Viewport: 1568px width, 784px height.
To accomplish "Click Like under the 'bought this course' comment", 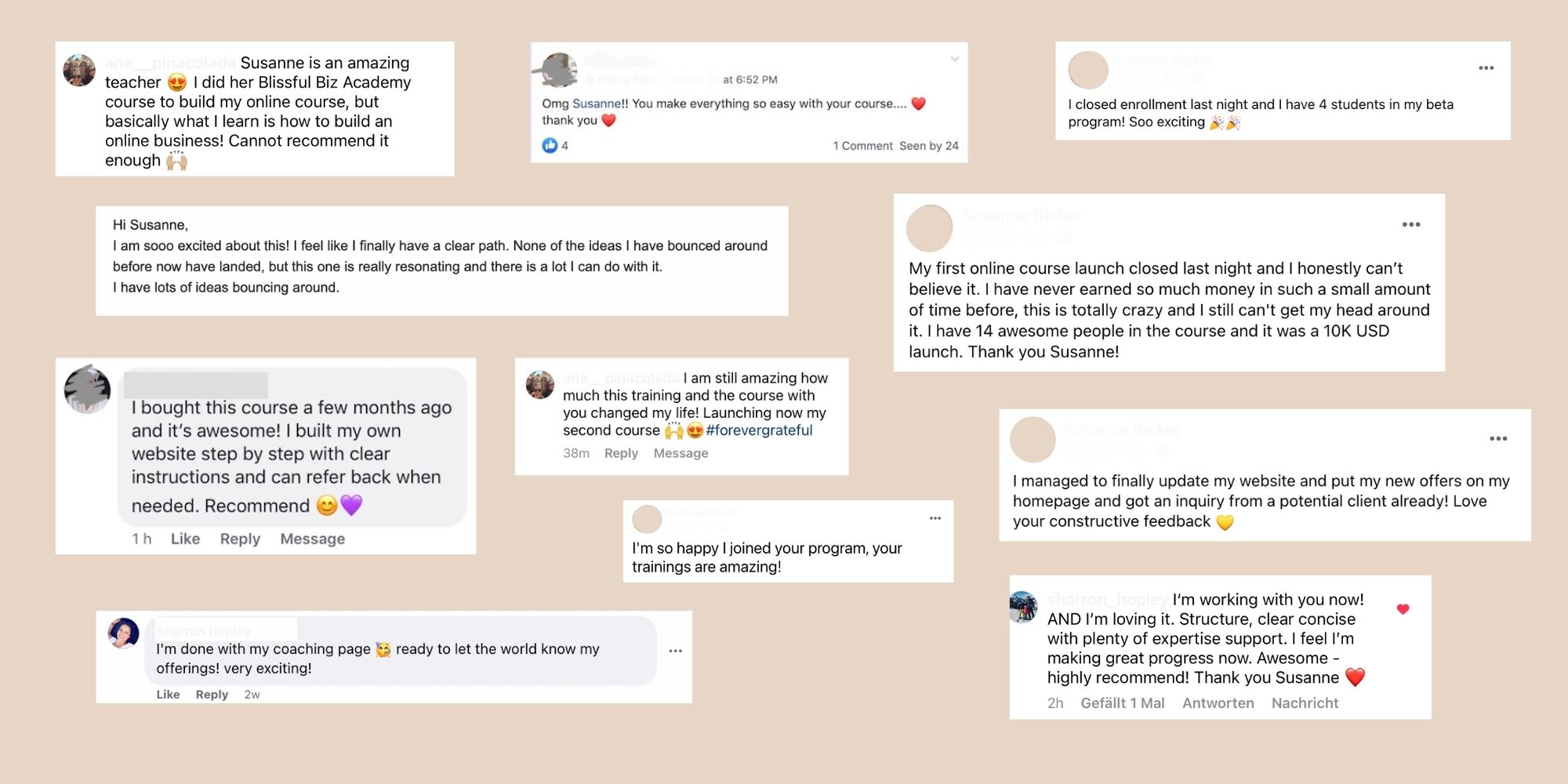I will (185, 539).
